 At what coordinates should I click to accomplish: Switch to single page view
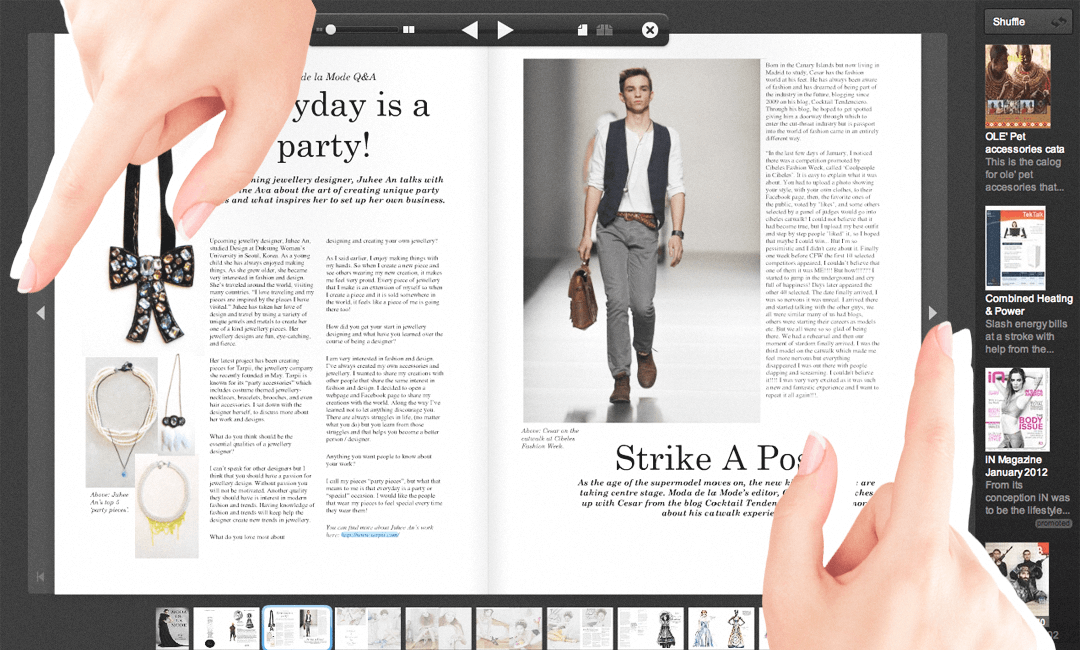click(583, 30)
